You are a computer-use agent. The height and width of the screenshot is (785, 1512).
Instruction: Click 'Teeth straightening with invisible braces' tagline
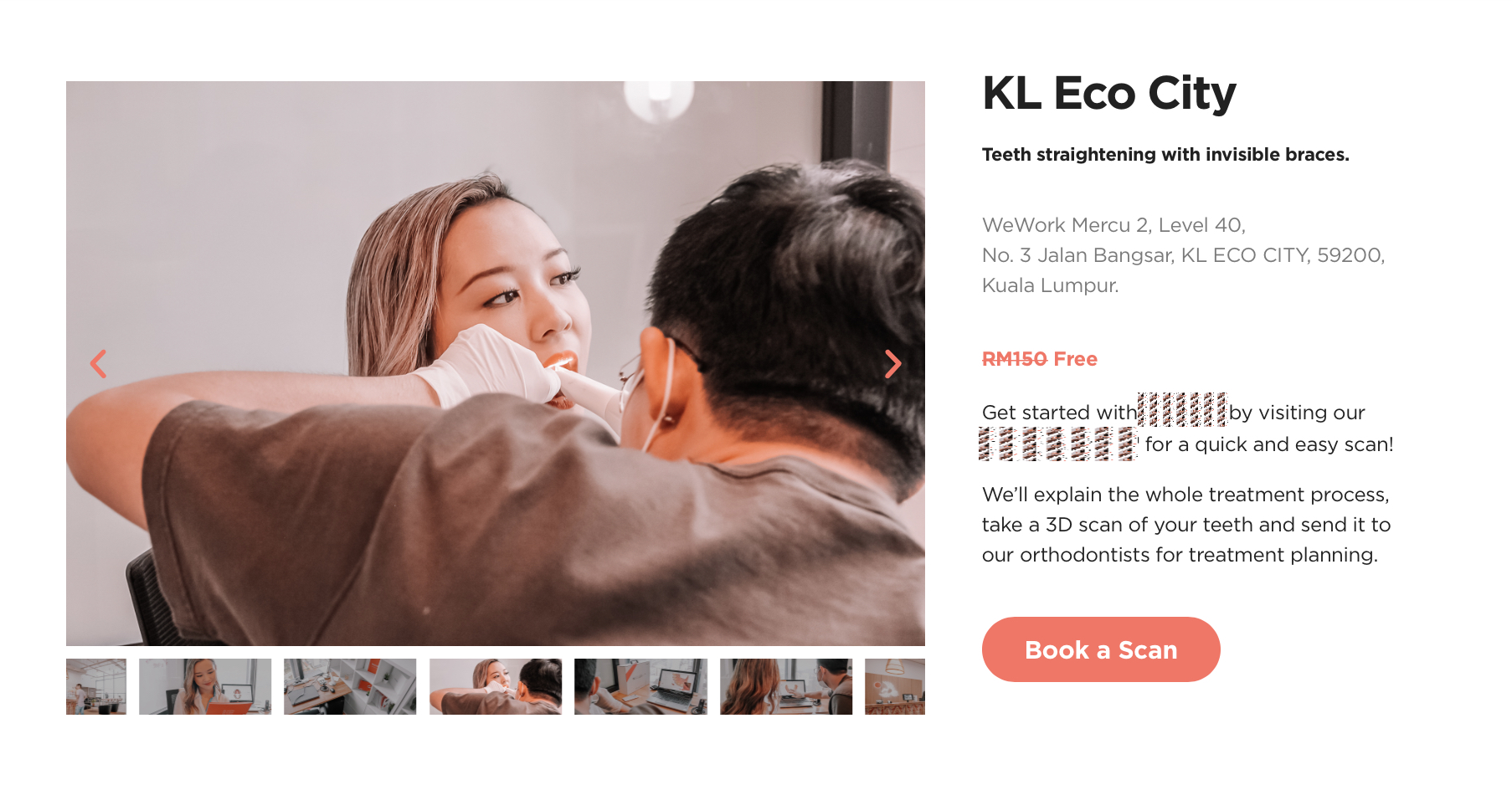(1165, 155)
